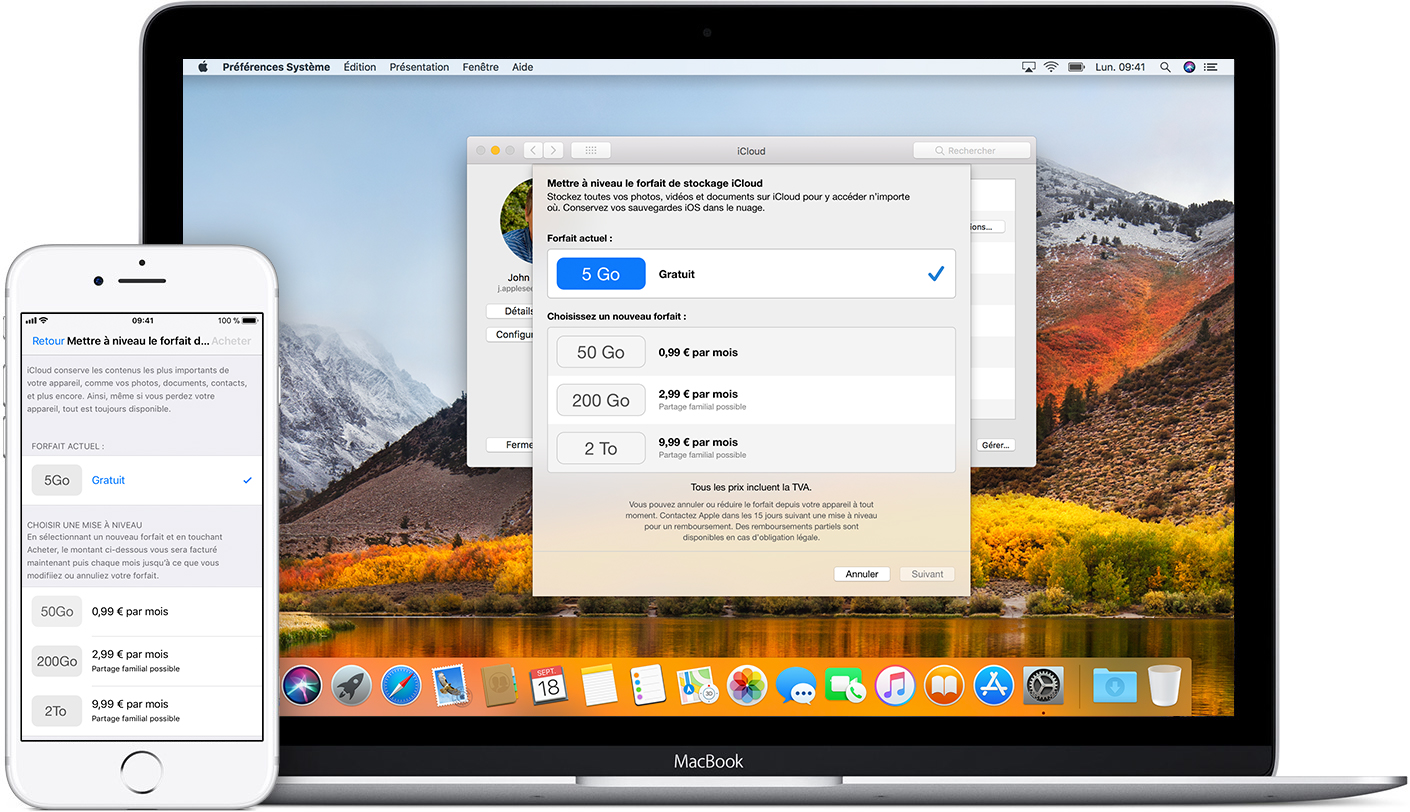Open Spotlight magnifier in menu bar
The height and width of the screenshot is (812, 1410).
tap(1165, 67)
